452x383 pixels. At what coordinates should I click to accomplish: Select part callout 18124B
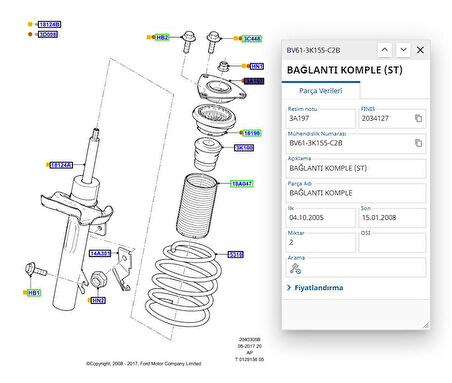click(x=50, y=24)
